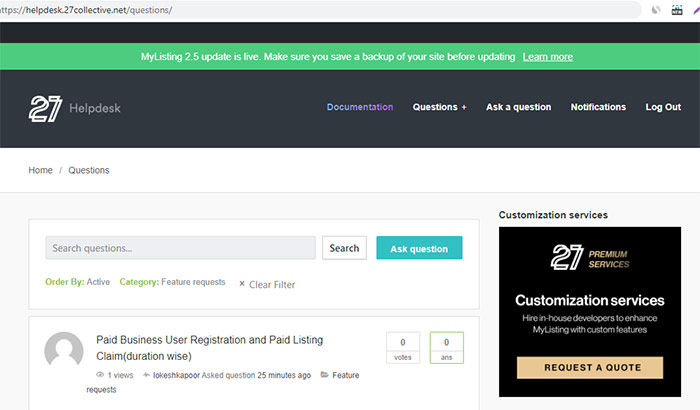
Task: Click the Asked question 25 minutes ago text
Action: pos(256,375)
